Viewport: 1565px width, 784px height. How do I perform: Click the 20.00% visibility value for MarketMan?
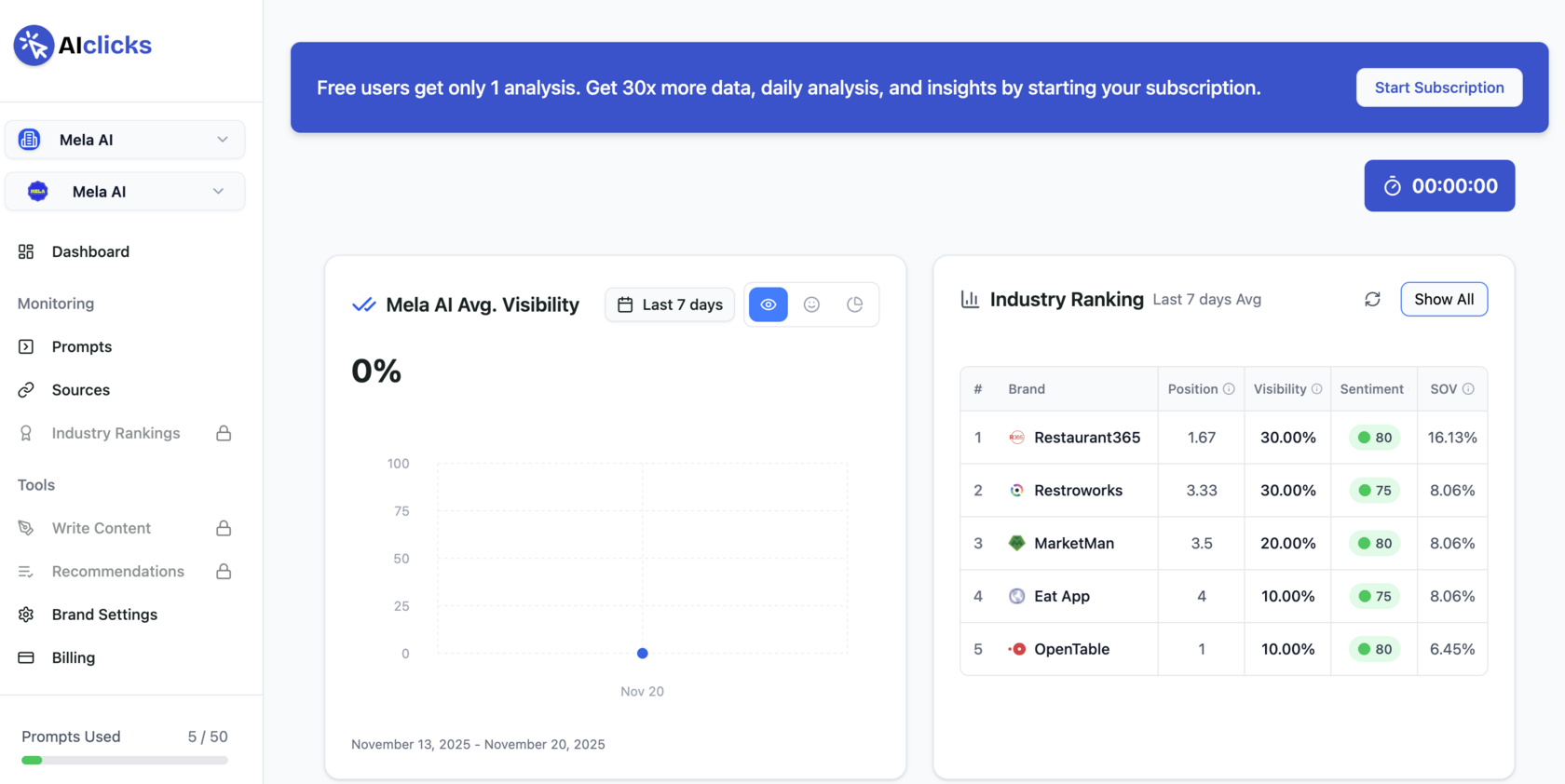[1288, 543]
